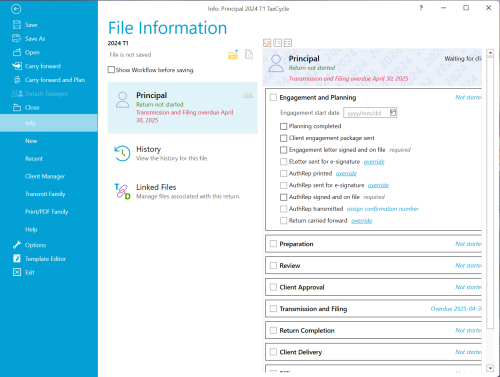Click the third workflow layout icon
500x377 pixels.
coord(288,43)
